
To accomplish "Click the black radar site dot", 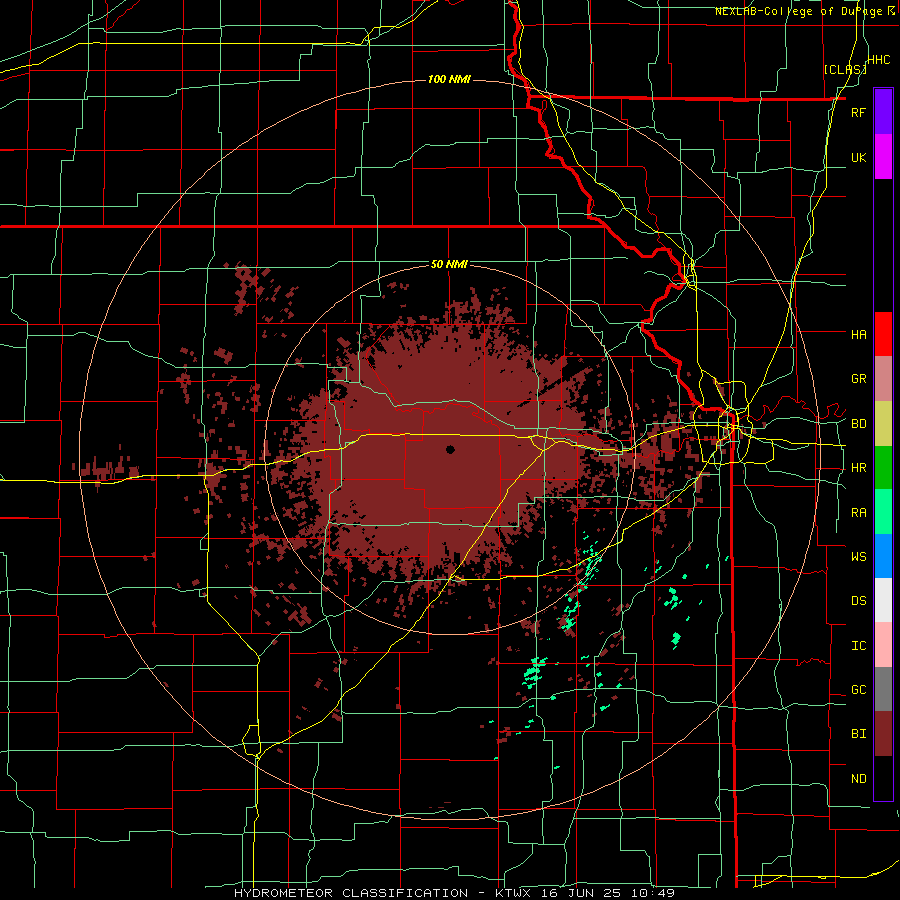I will pyautogui.click(x=450, y=449).
